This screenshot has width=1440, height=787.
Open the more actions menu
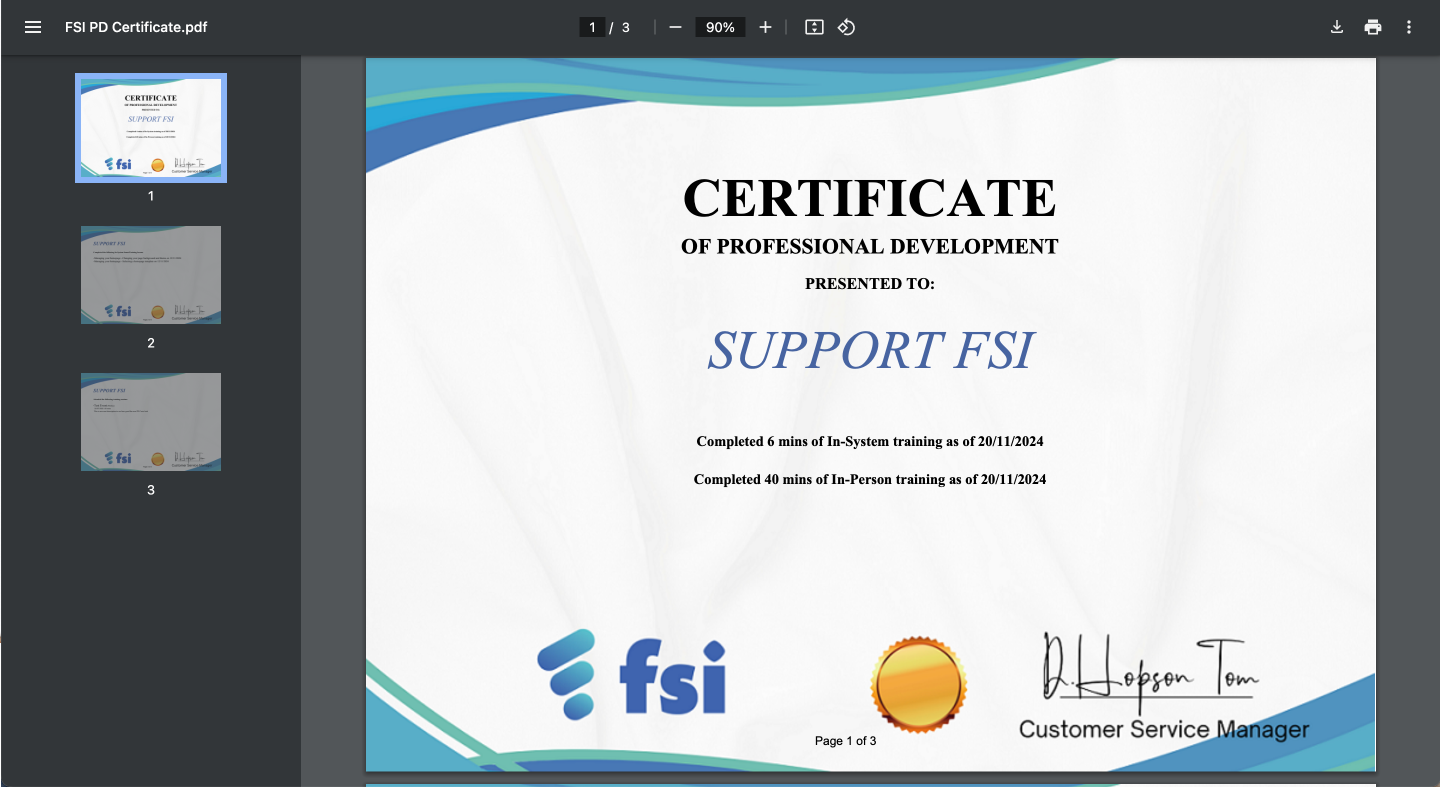pos(1409,27)
